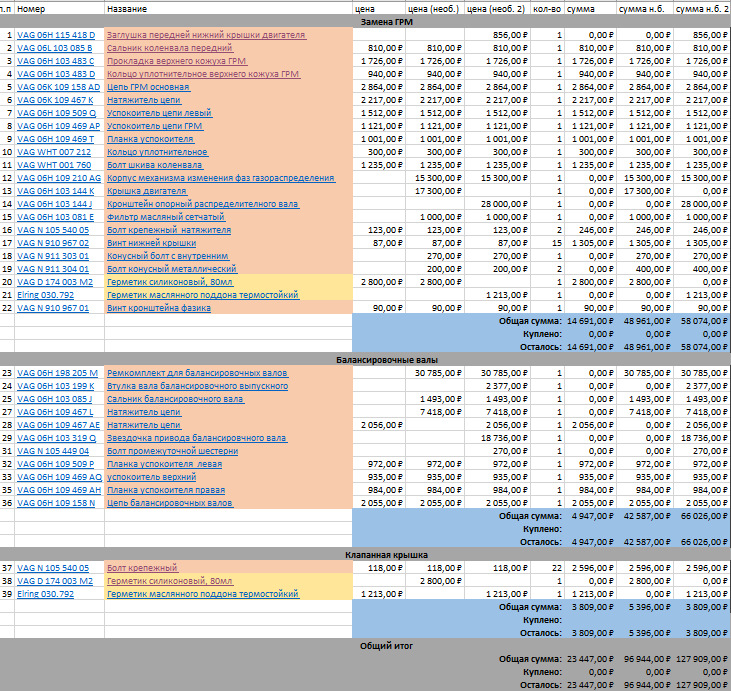Open link VAG WHT 007 212
The height and width of the screenshot is (691, 731).
point(54,152)
